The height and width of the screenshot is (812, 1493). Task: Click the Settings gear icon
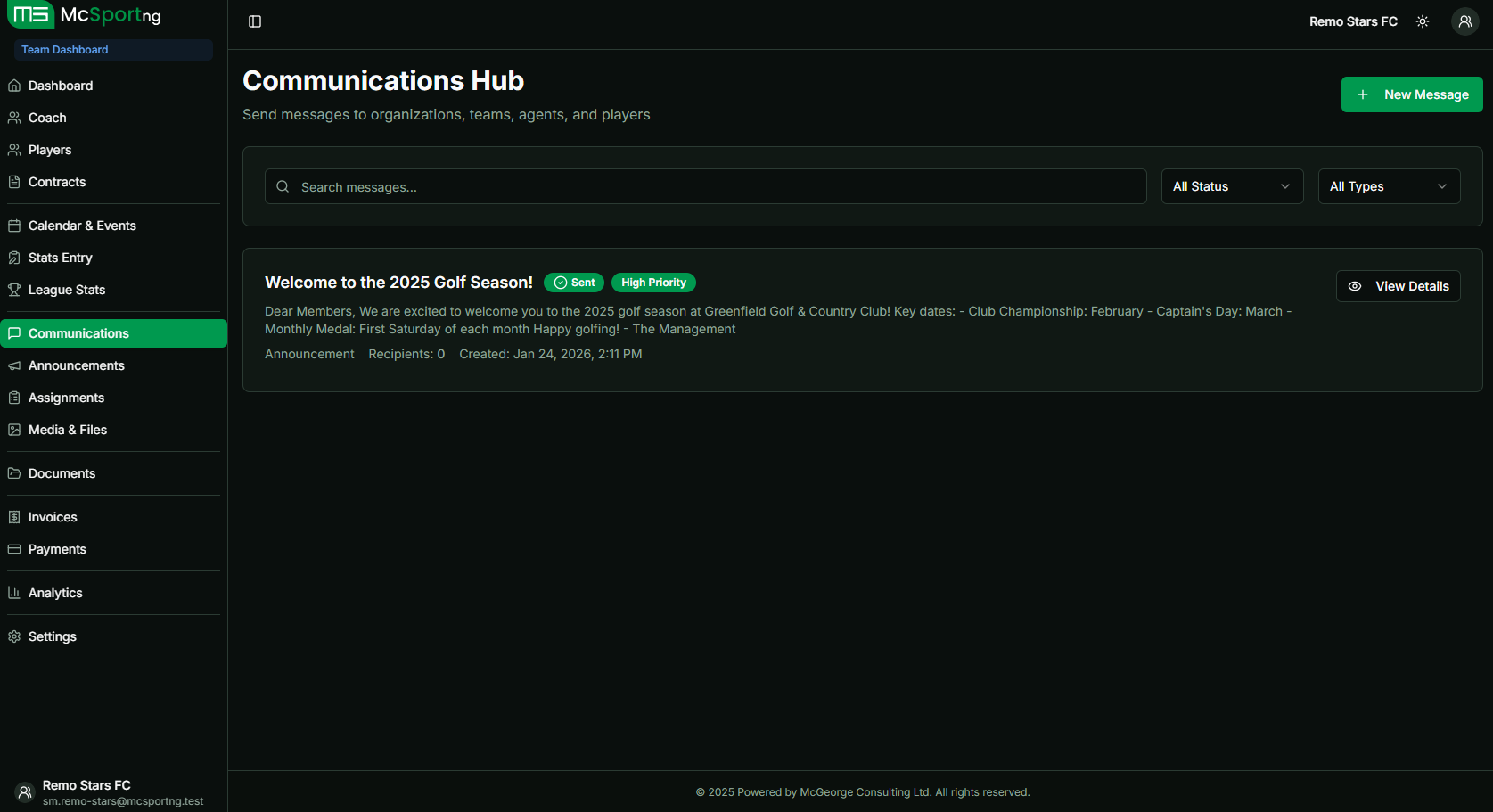point(14,636)
